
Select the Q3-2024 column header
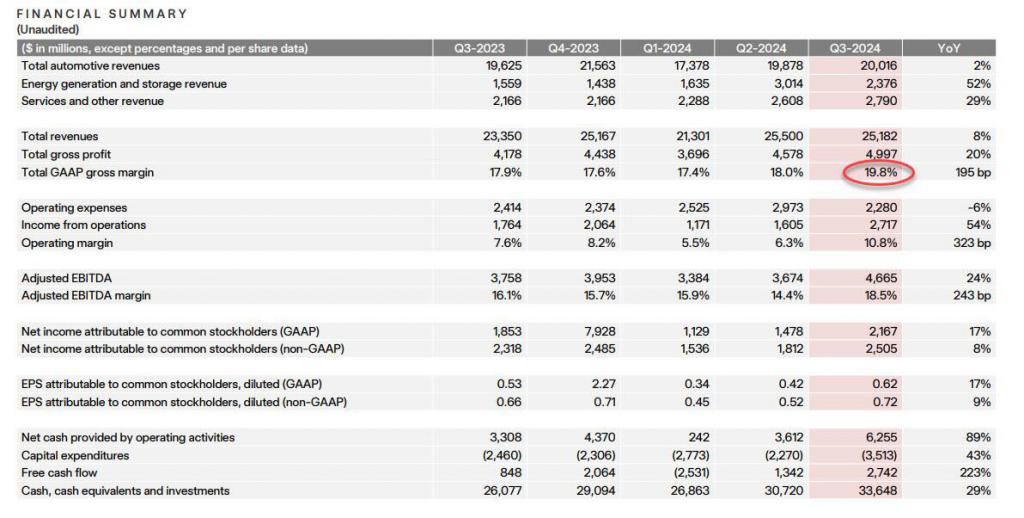[855, 48]
